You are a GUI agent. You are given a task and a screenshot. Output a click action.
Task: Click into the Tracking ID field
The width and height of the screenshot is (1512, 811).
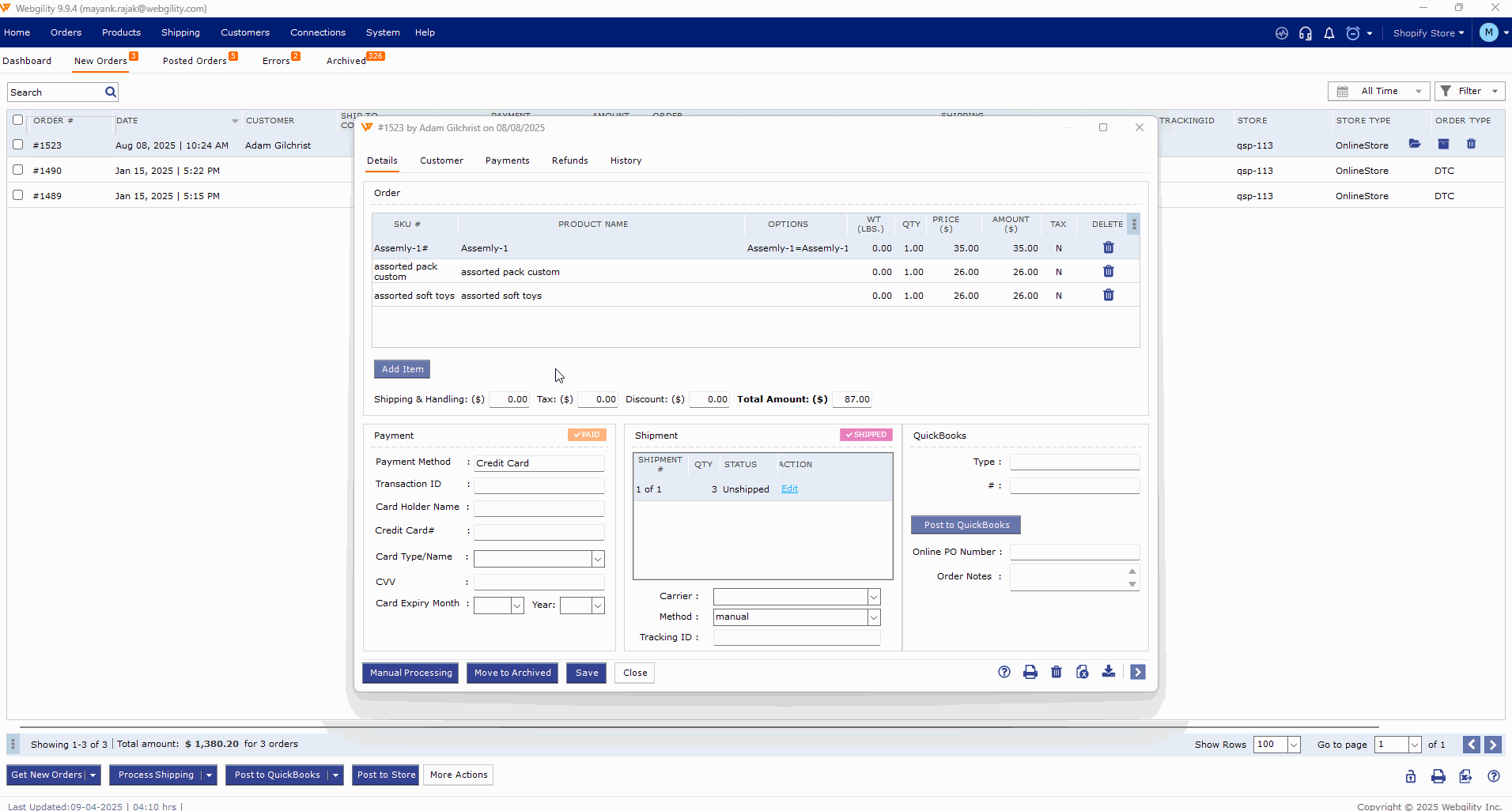click(x=796, y=637)
